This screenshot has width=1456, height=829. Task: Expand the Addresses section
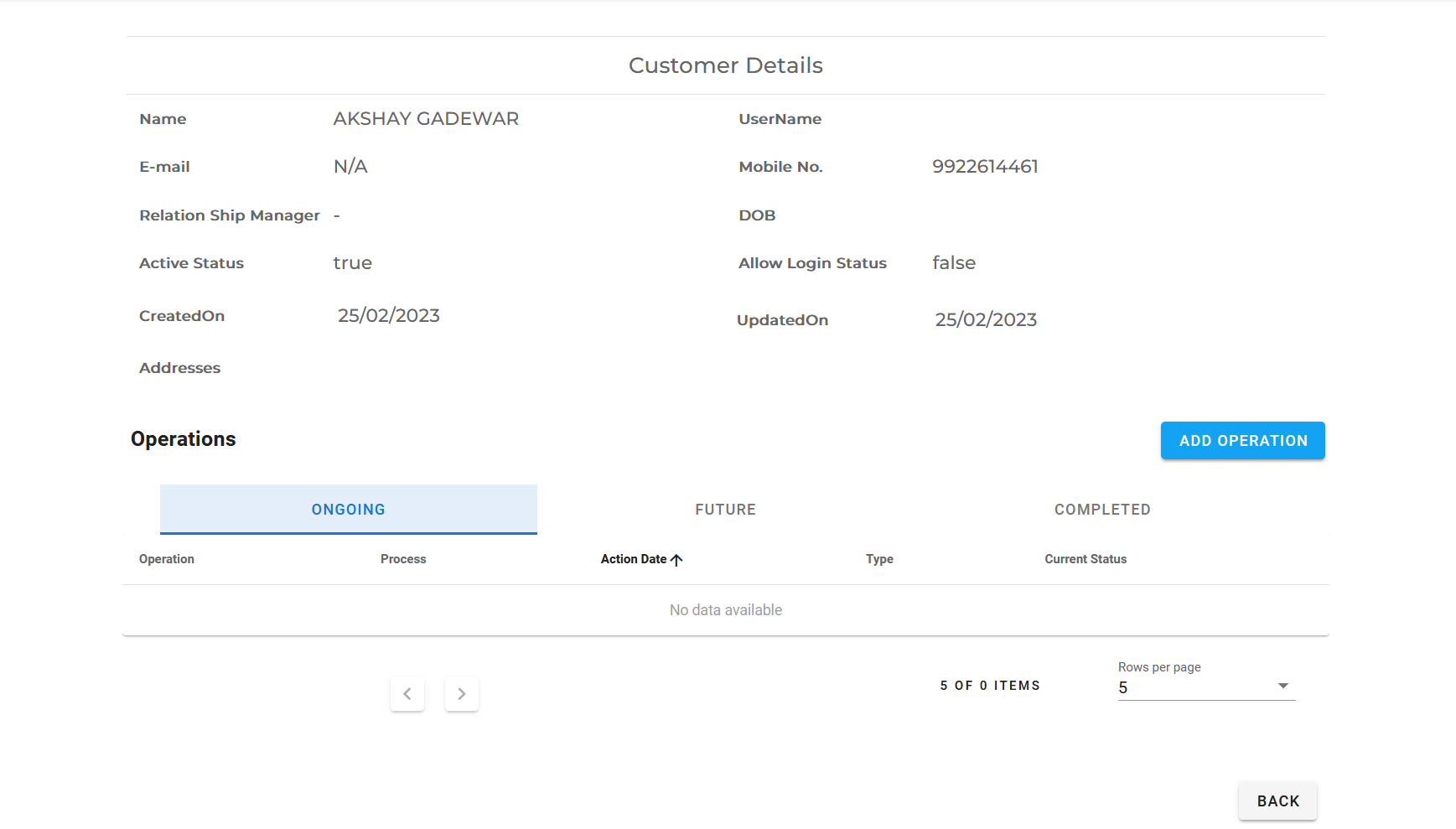179,367
